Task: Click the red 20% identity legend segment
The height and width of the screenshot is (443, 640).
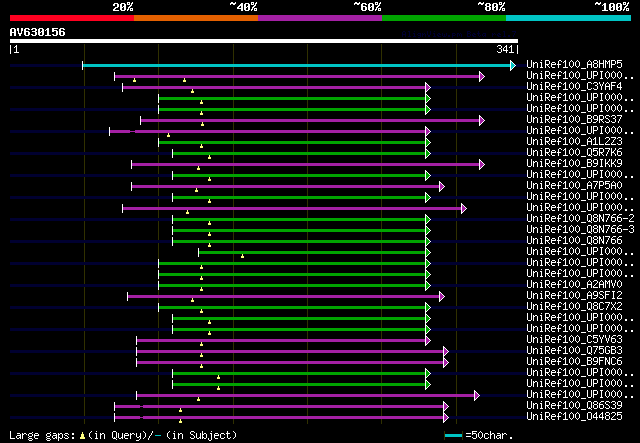Action: pos(72,18)
